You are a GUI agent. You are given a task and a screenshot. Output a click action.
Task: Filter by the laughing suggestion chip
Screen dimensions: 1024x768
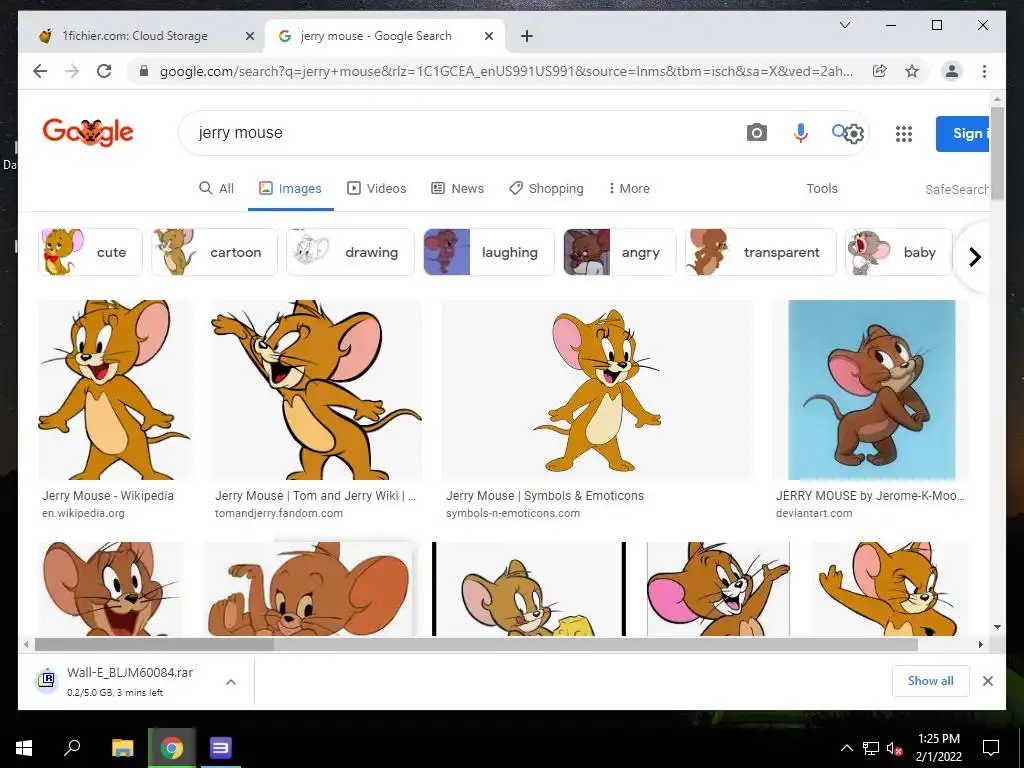pyautogui.click(x=489, y=252)
